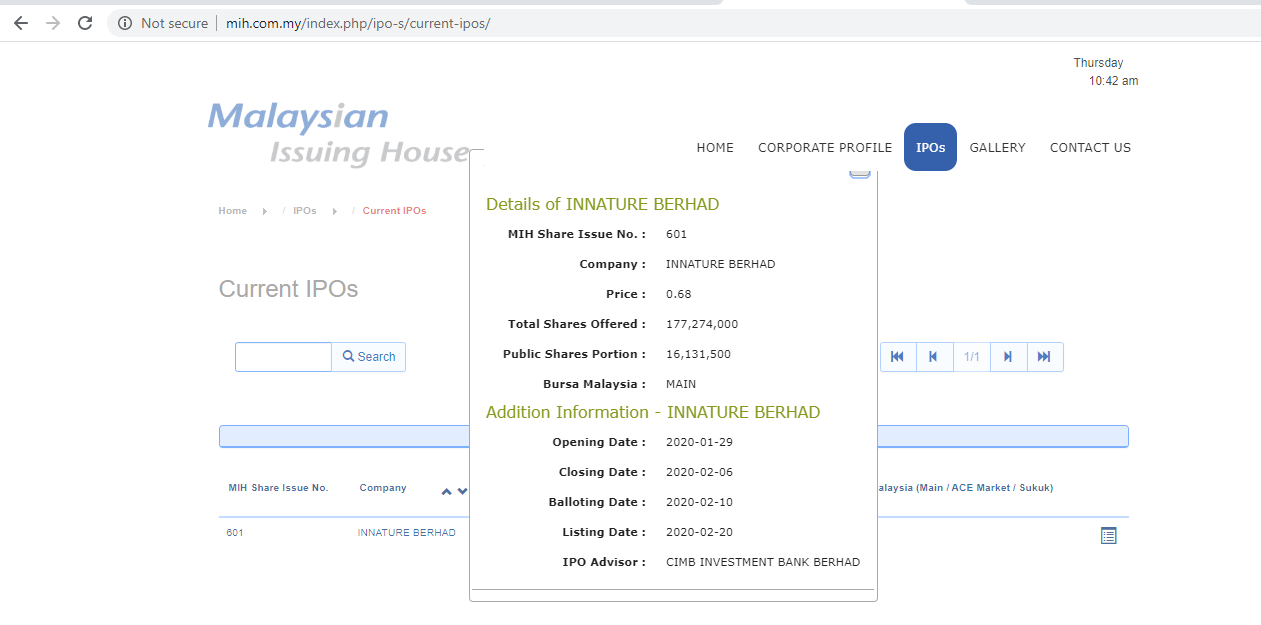This screenshot has height=625, width=1261.
Task: Sort Company column ascending with up arrow
Action: tap(447, 491)
